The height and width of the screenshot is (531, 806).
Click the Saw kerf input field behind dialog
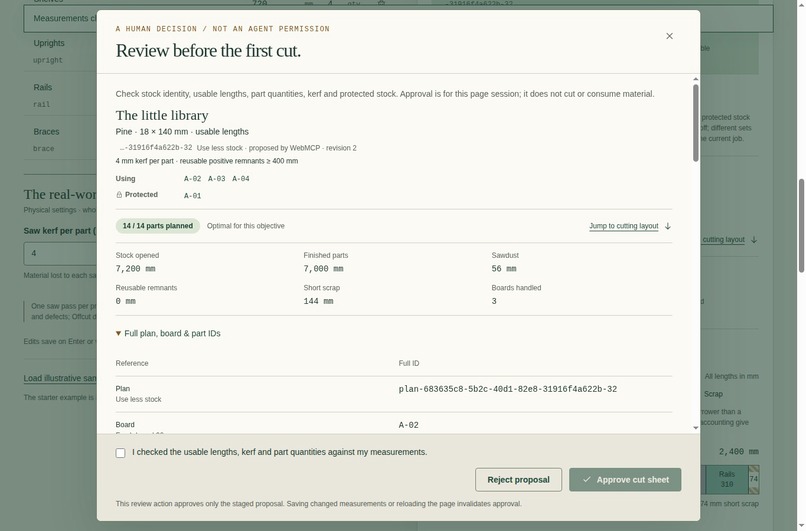tap(60, 253)
